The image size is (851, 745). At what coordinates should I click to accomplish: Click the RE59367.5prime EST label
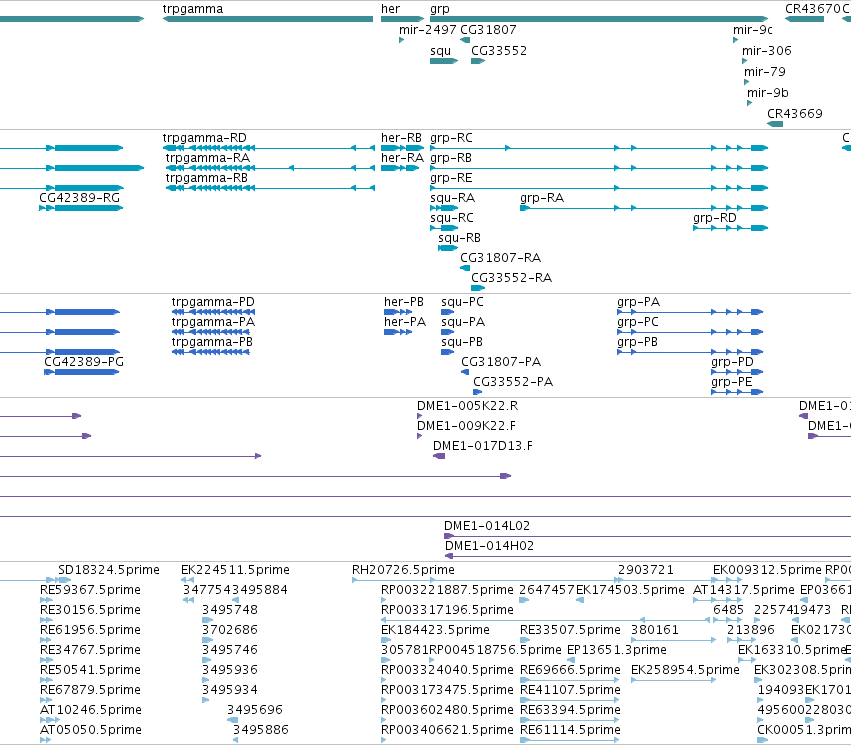91,590
